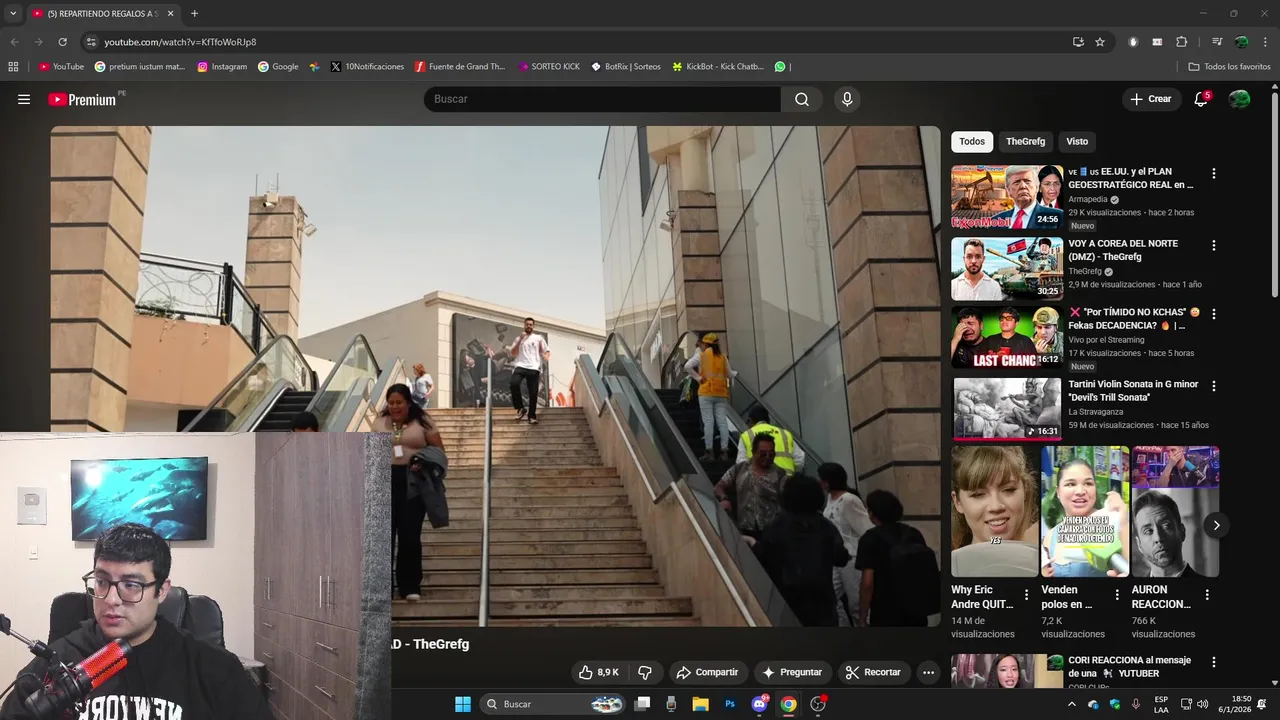Click the browser Back arrow
This screenshot has height=720, width=1280.
[x=14, y=42]
